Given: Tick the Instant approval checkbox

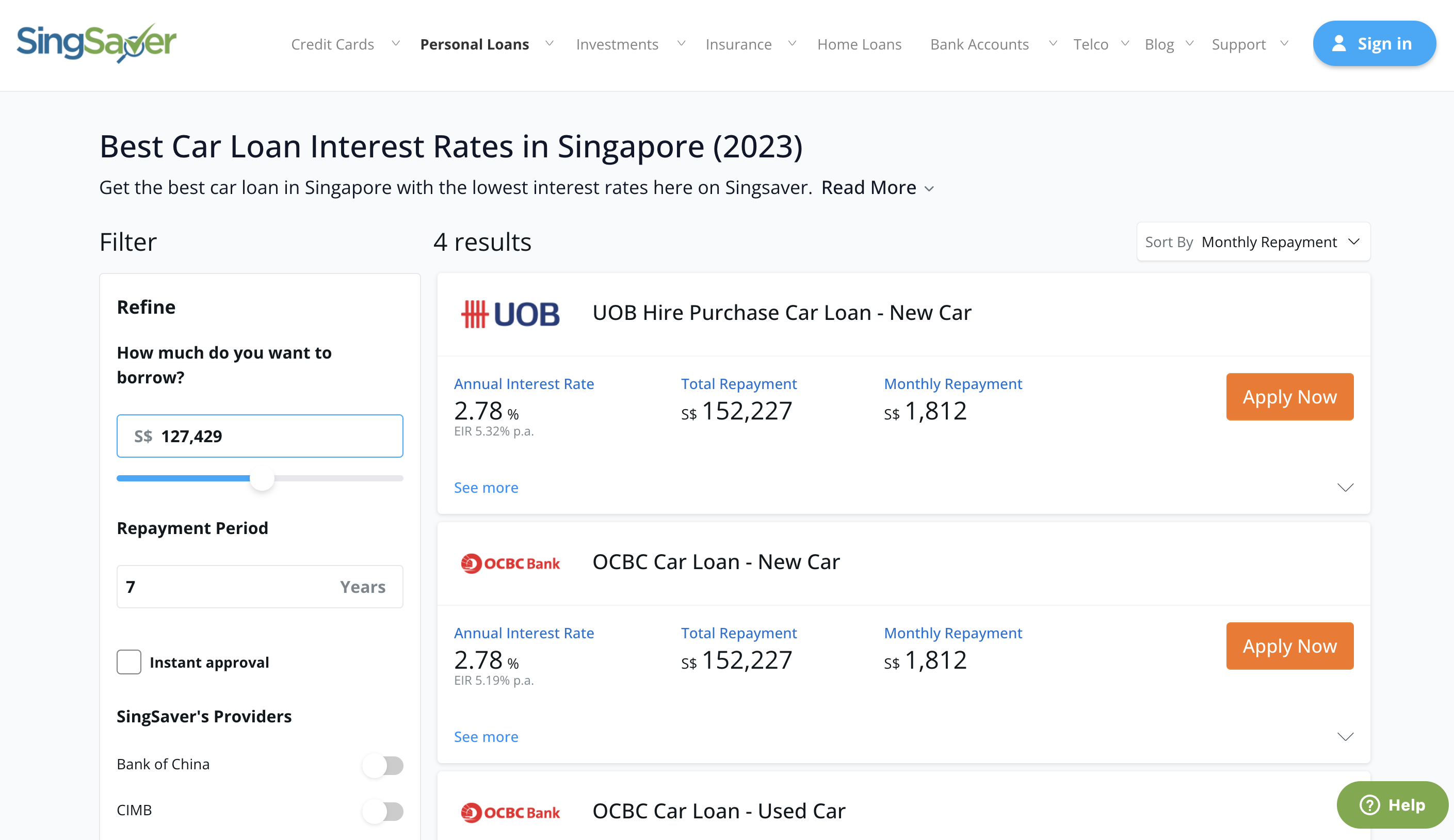Looking at the screenshot, I should tap(128, 661).
